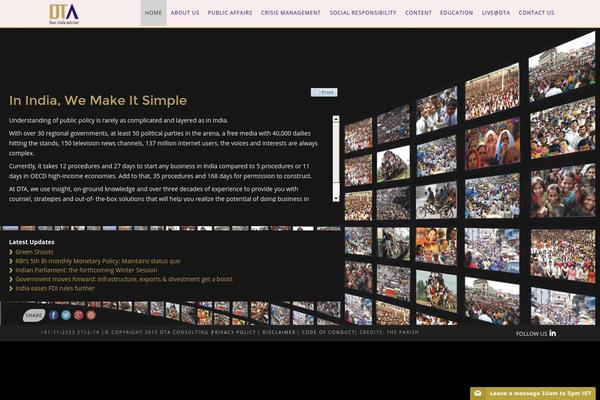Go to the Home menu item
The height and width of the screenshot is (400, 600).
pos(153,13)
